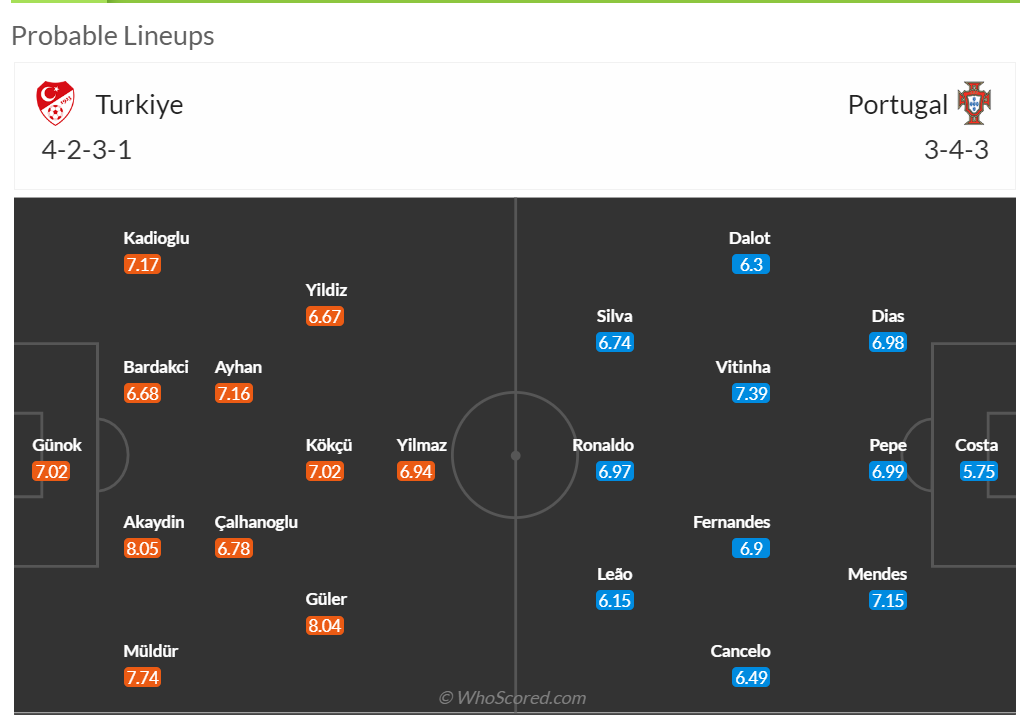
Task: Click Mendes' 7.15 rating badge
Action: tap(887, 601)
